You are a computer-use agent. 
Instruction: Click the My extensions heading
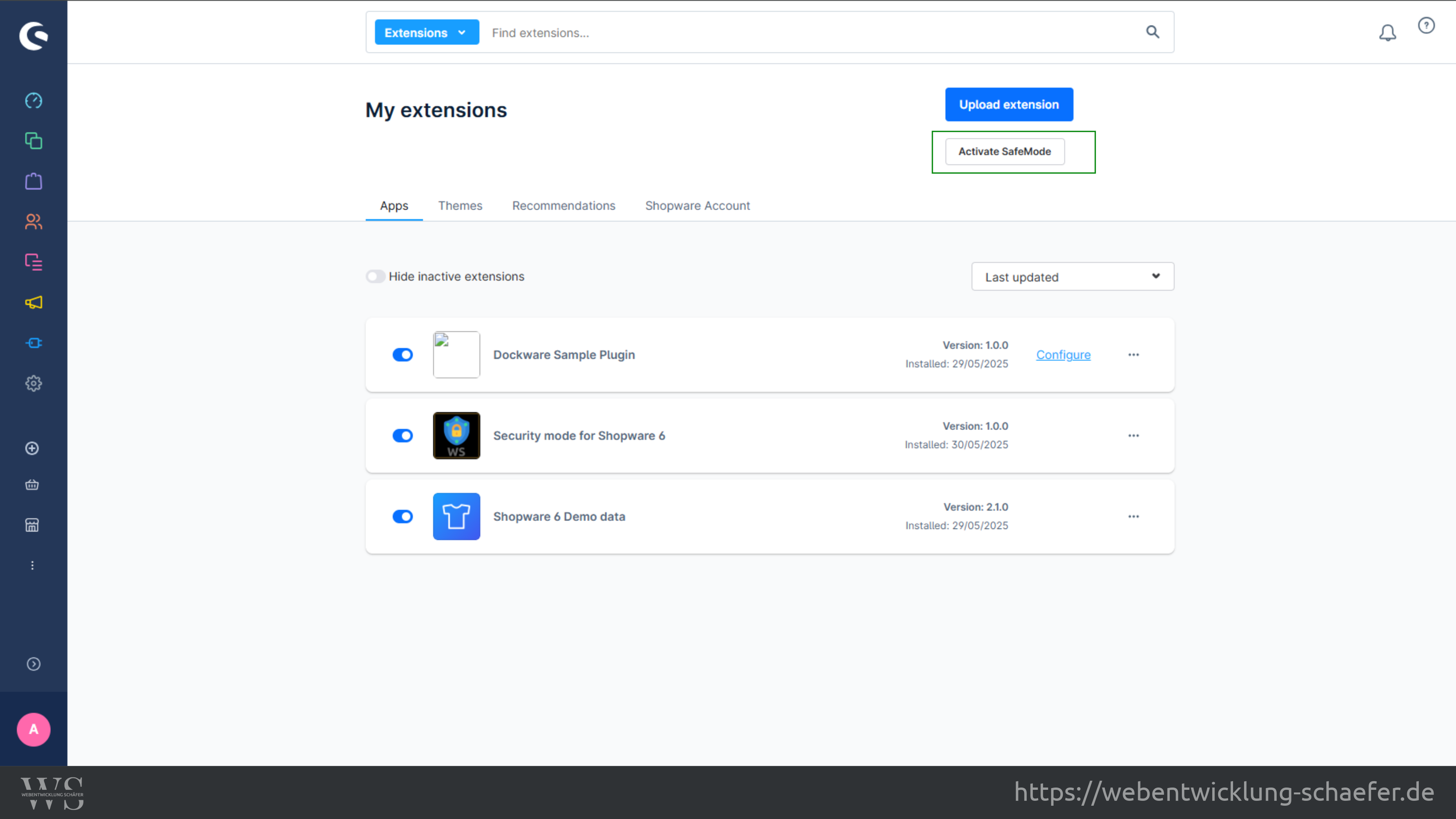(436, 110)
